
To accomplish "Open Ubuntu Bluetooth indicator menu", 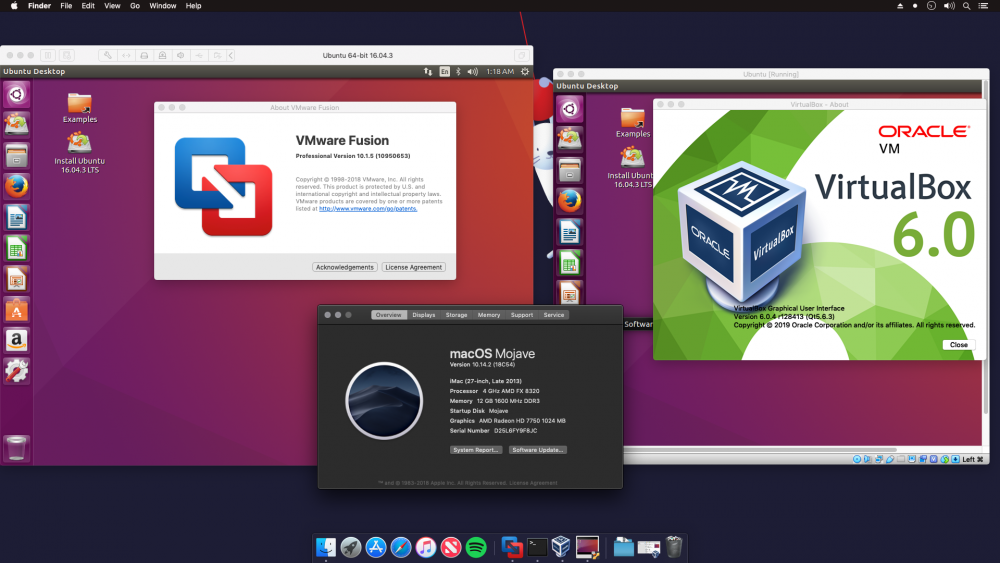I will (458, 71).
